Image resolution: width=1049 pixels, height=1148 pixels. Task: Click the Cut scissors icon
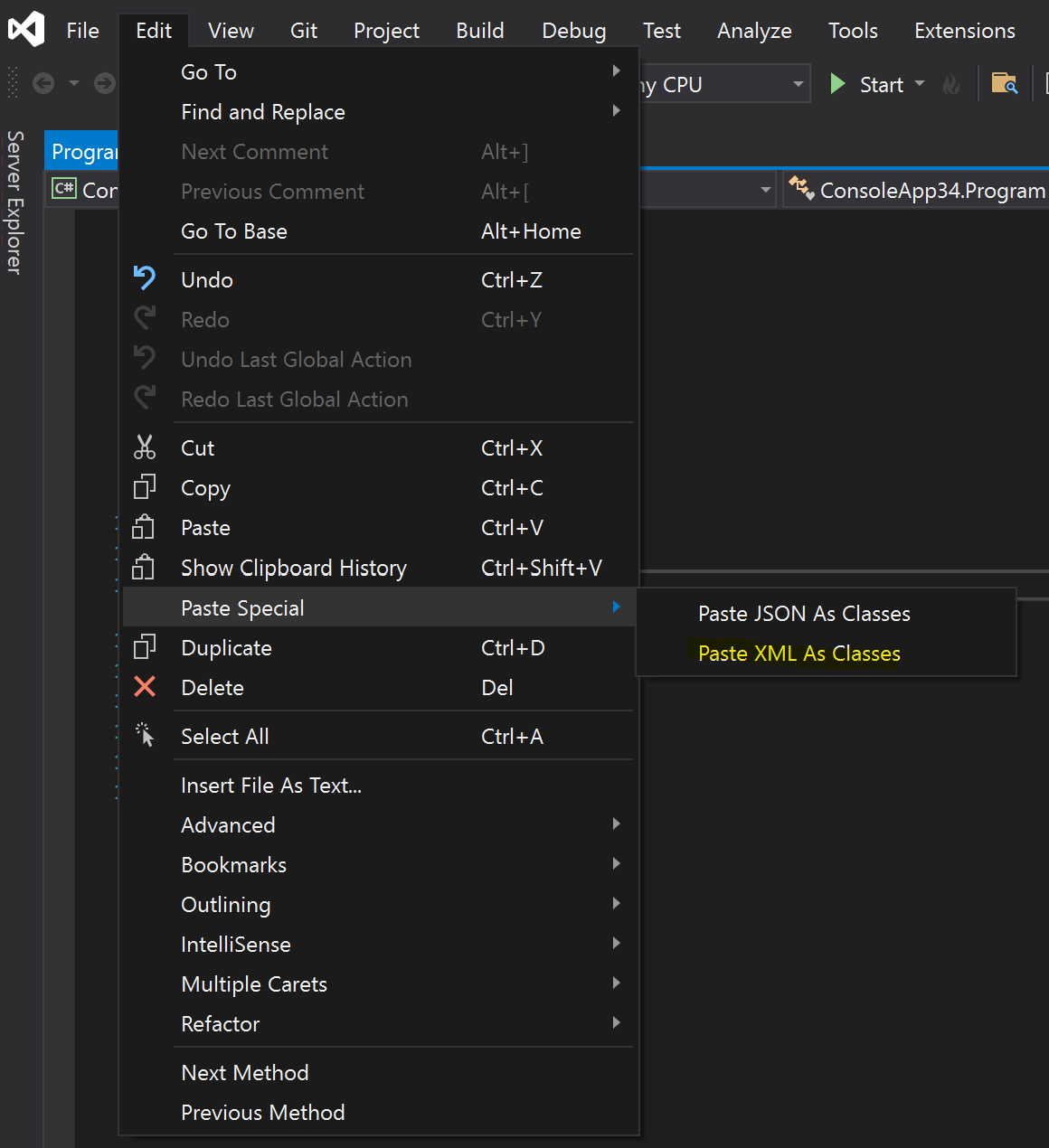pyautogui.click(x=145, y=447)
